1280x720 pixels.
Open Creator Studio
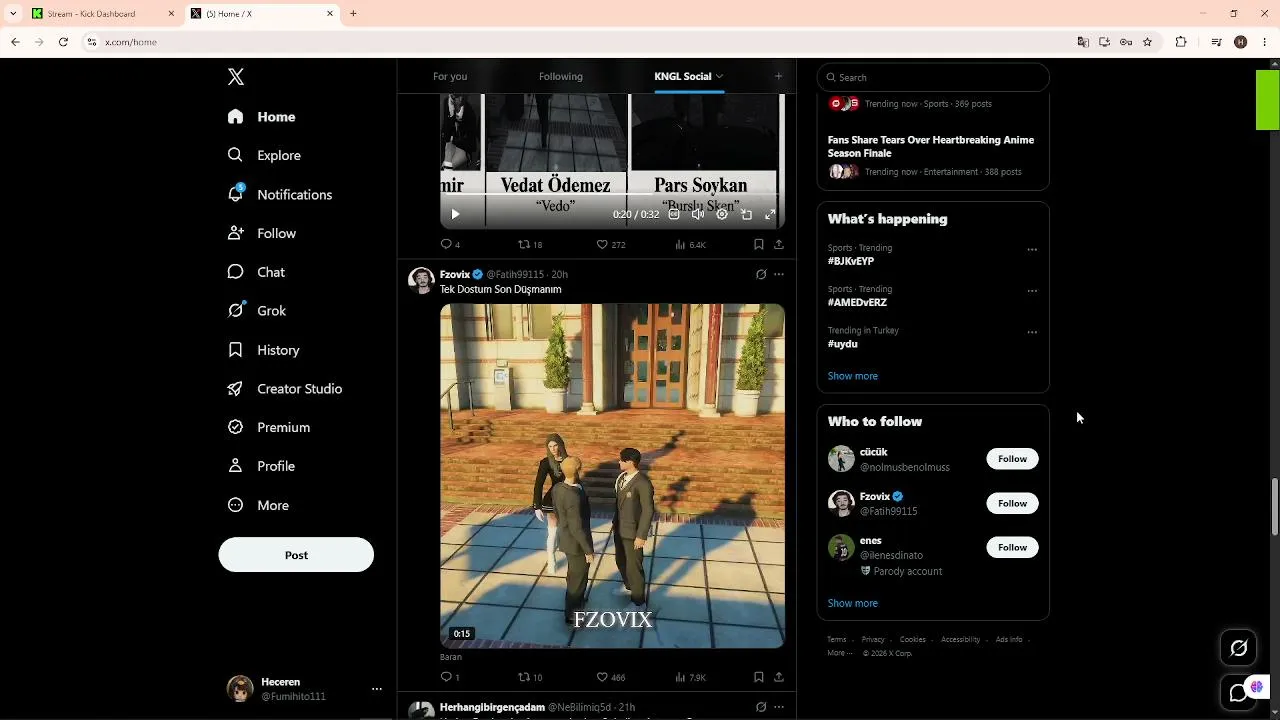pyautogui.click(x=284, y=389)
